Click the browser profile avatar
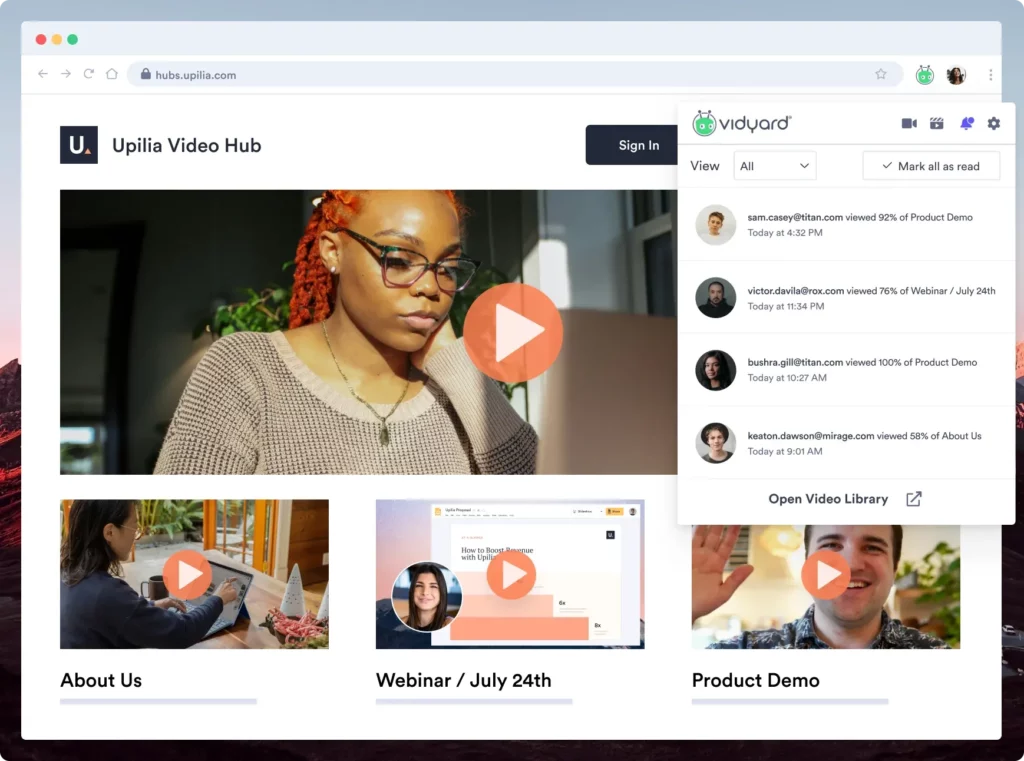The image size is (1024, 761). pos(956,74)
